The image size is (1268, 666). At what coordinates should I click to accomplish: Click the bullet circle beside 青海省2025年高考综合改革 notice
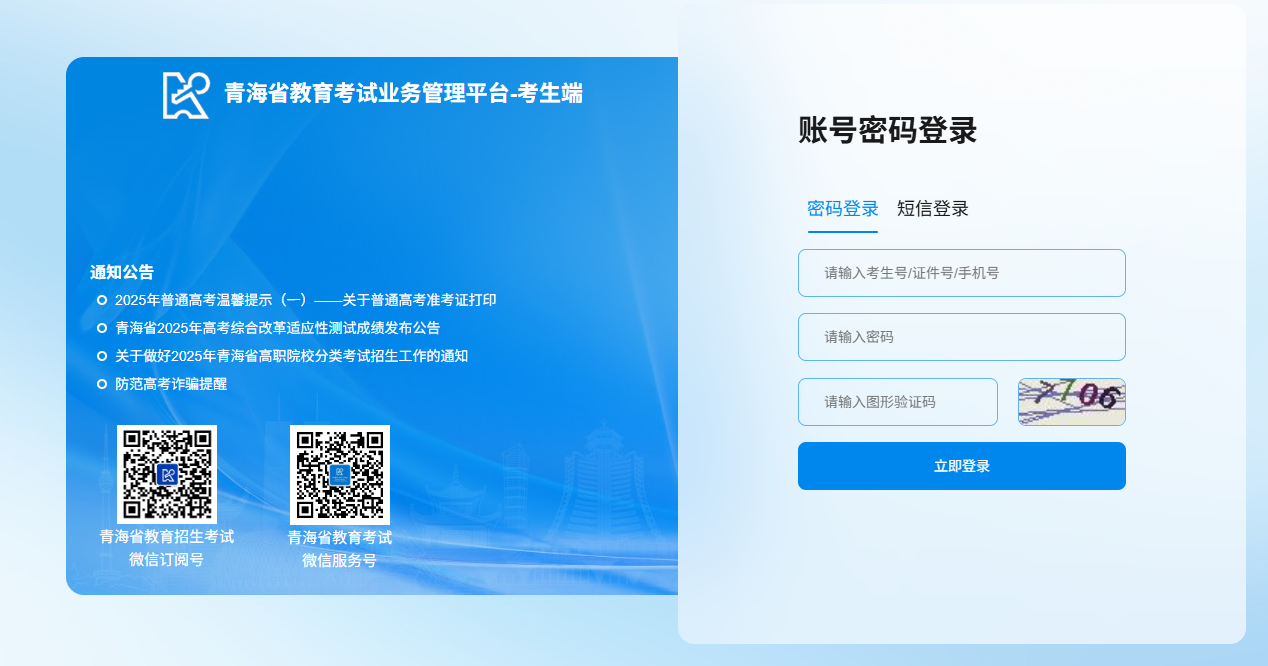point(102,328)
